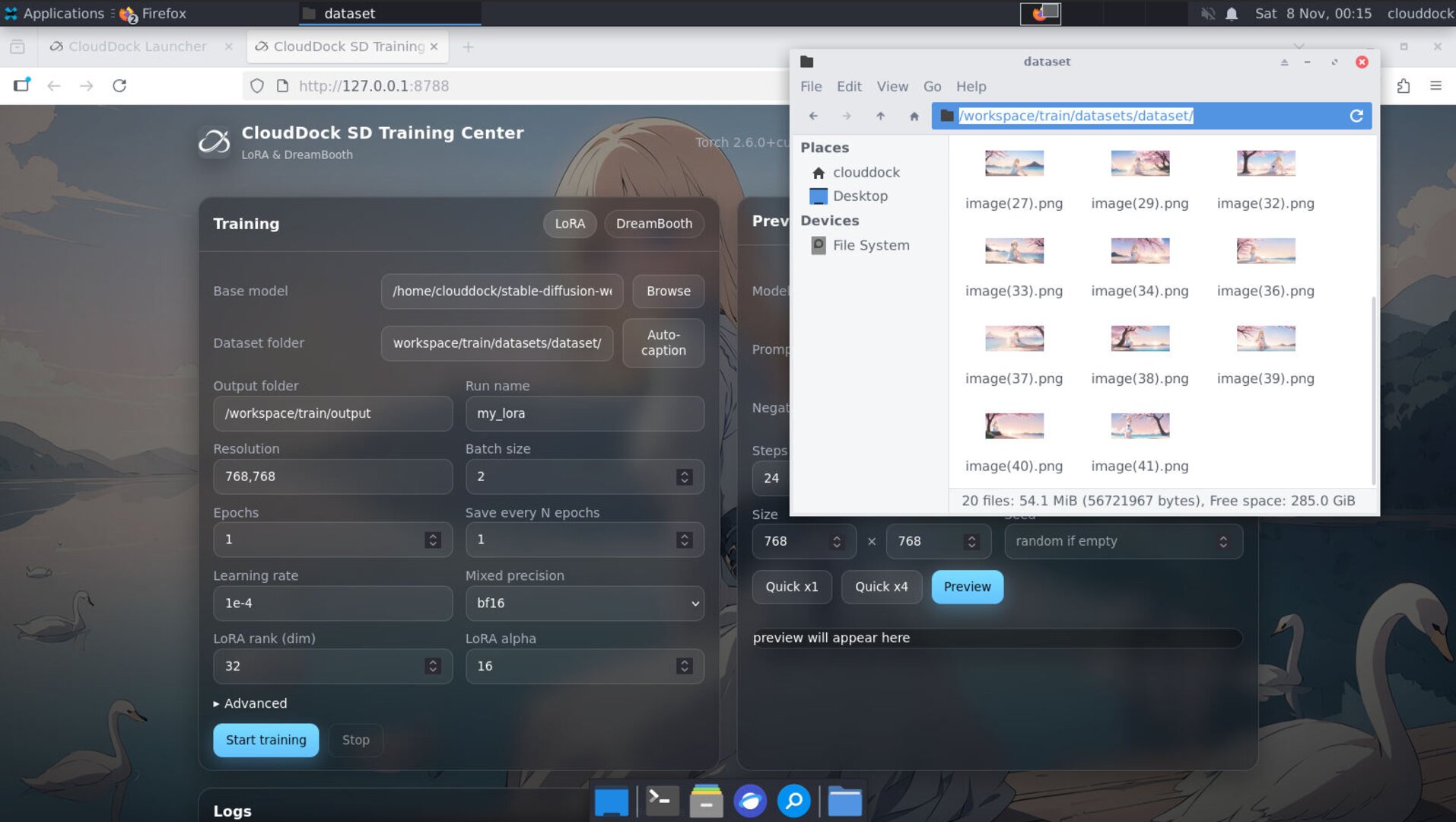The image size is (1456, 822).
Task: Click the Start training button
Action: 265,740
